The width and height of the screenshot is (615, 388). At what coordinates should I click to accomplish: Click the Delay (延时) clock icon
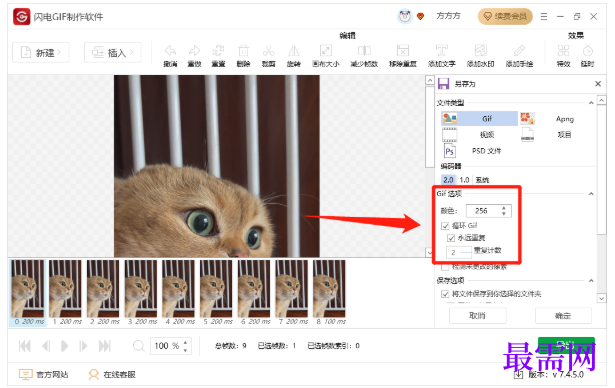pyautogui.click(x=587, y=51)
